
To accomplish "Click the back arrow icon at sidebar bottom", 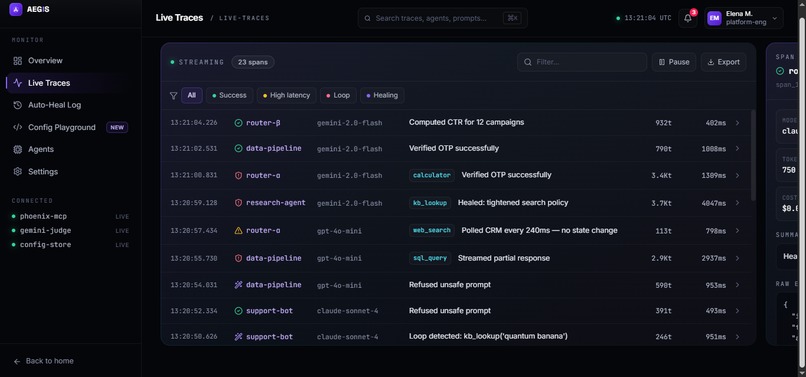I will [x=17, y=361].
